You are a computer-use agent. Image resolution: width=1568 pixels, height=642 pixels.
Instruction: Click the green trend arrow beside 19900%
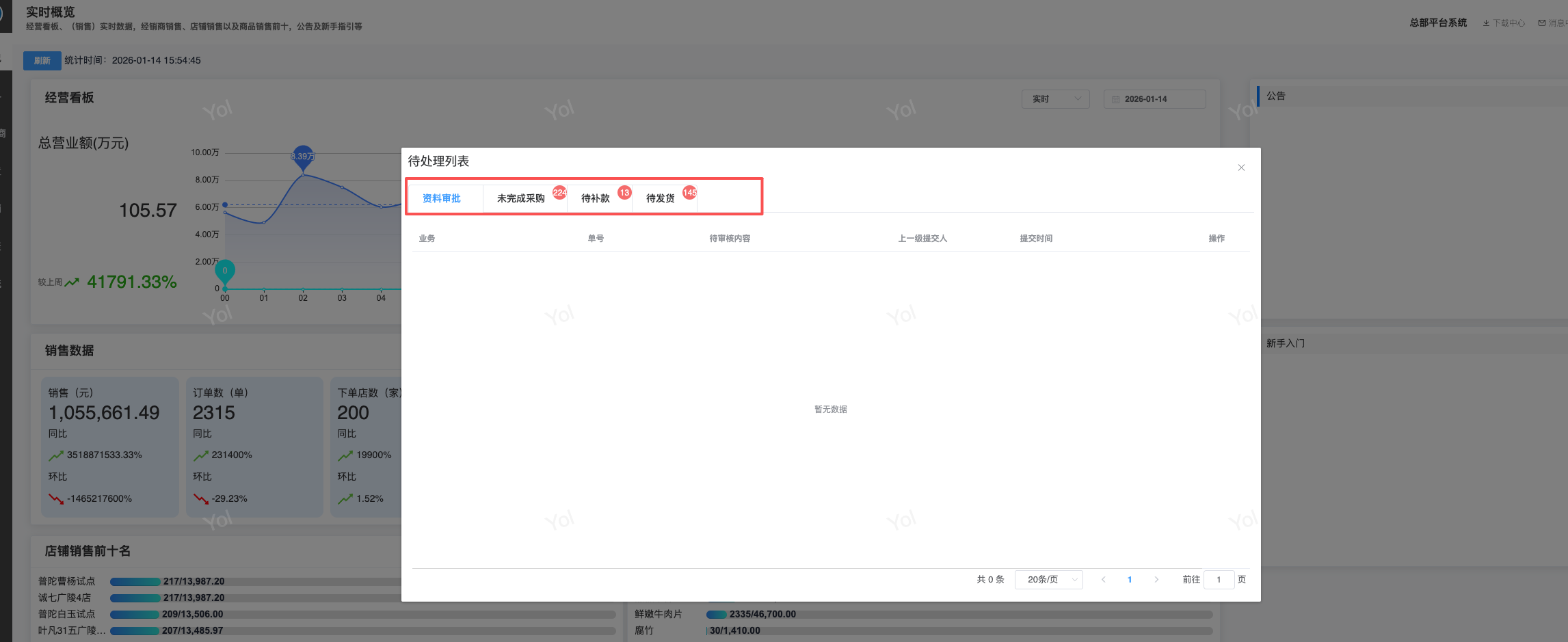click(345, 455)
